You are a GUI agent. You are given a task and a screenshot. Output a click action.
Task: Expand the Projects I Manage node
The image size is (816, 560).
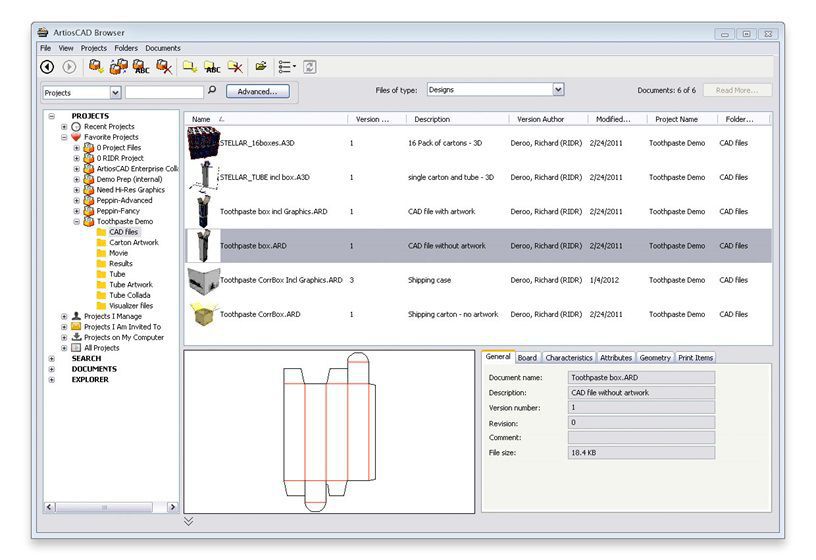[64, 316]
